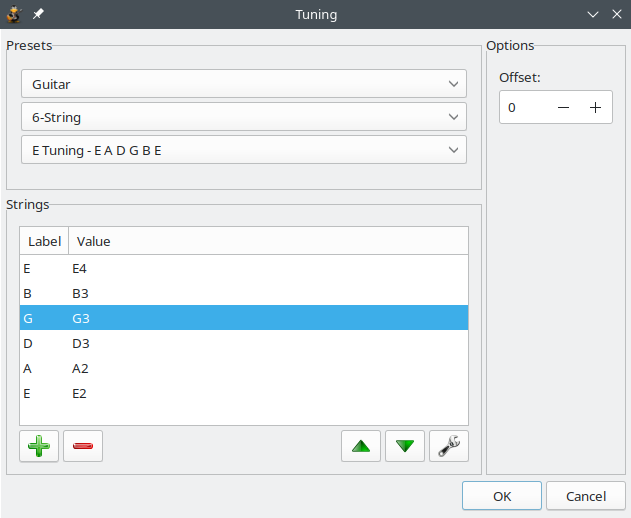
Task: Increase Offset with plus button
Action: tap(596, 108)
